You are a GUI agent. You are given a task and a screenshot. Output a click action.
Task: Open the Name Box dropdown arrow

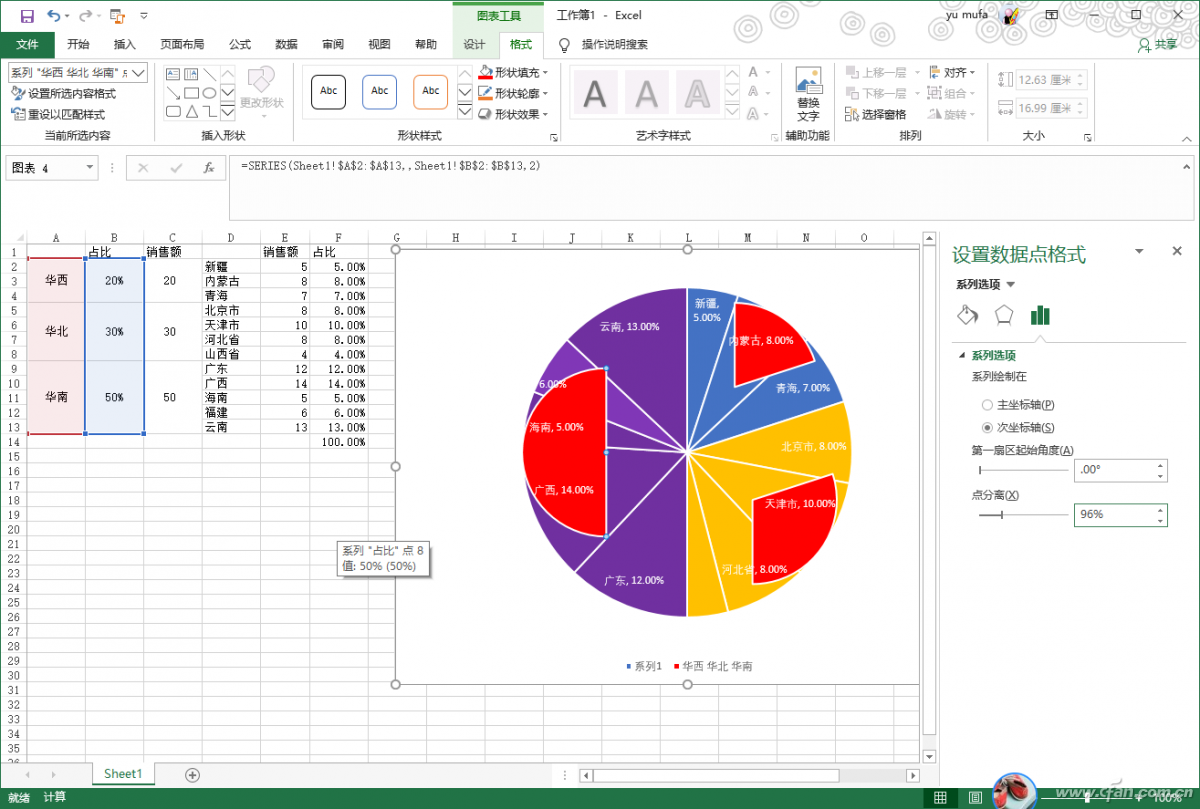tap(90, 168)
